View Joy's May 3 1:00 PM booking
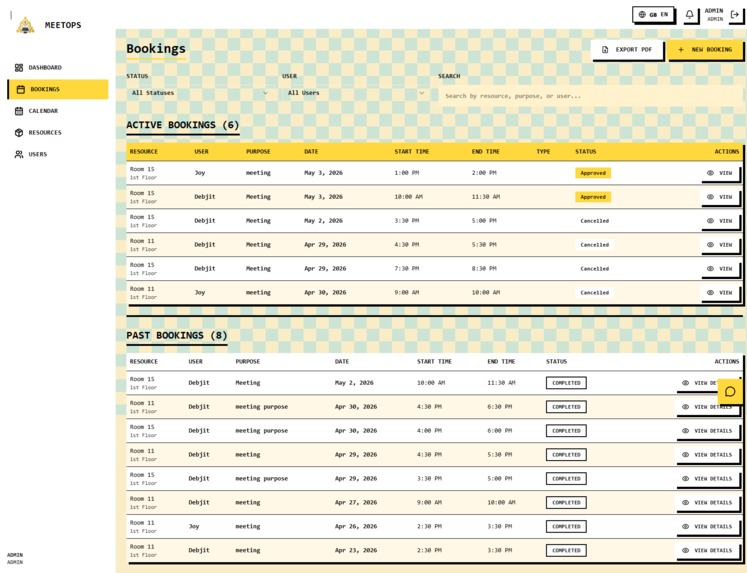 click(720, 173)
